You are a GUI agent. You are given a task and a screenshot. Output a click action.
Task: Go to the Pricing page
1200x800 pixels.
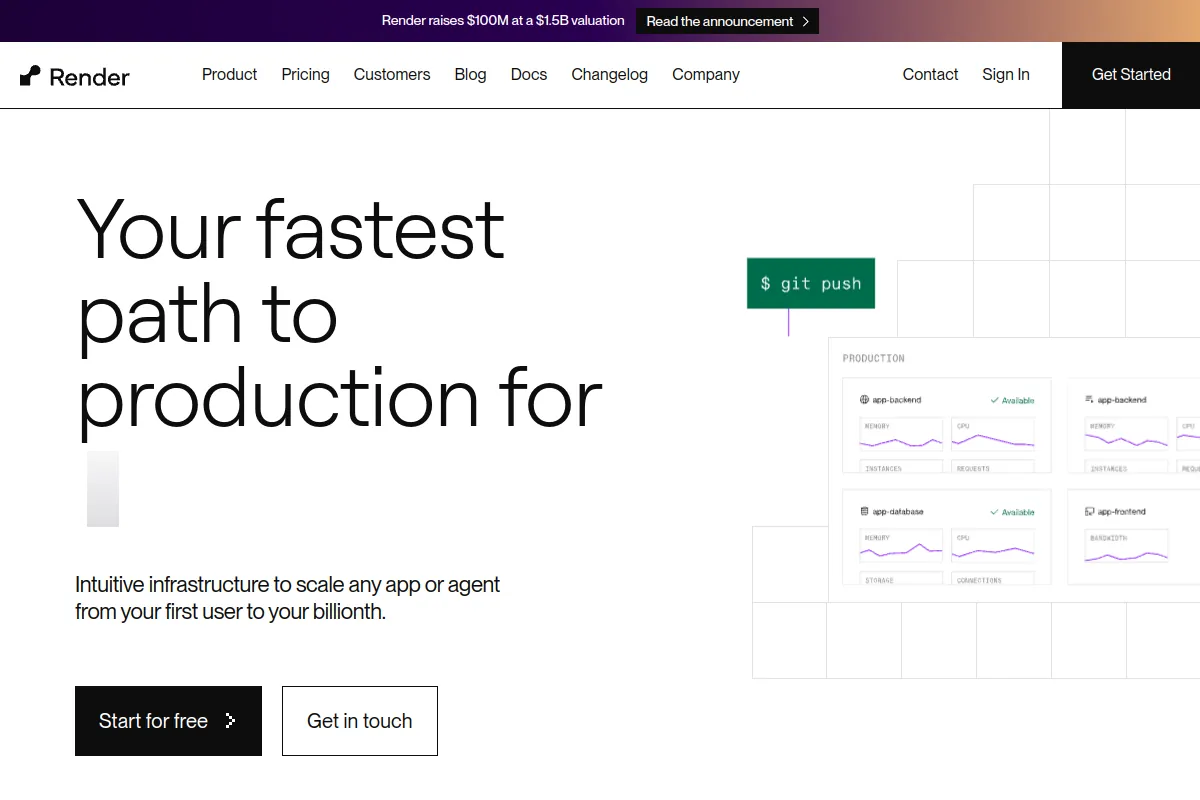tap(305, 75)
